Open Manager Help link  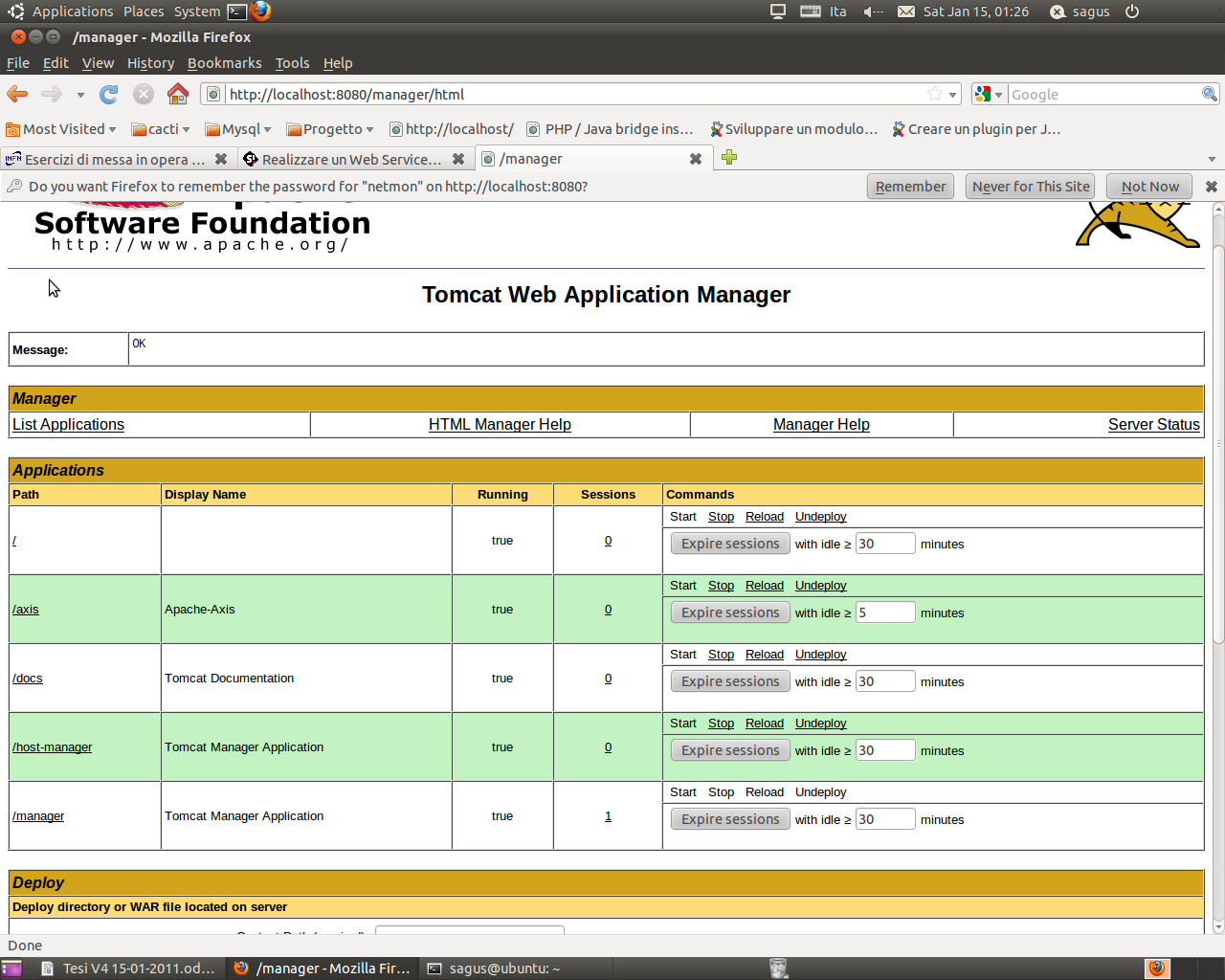(821, 424)
